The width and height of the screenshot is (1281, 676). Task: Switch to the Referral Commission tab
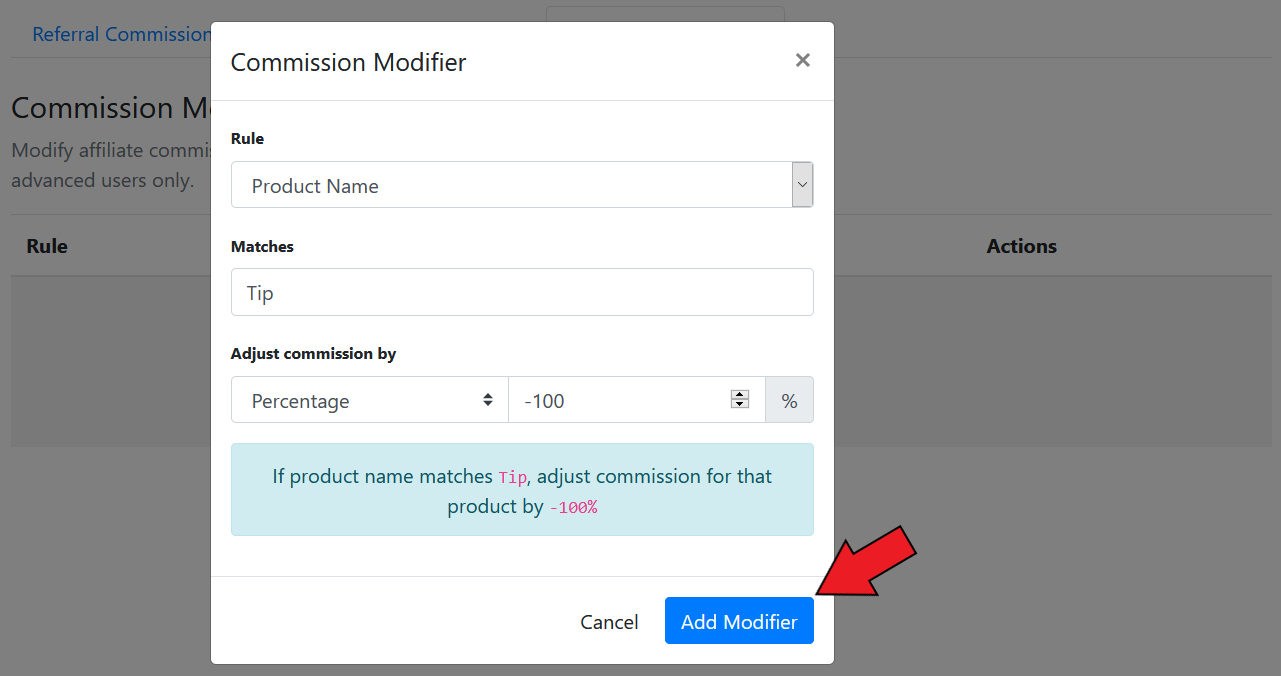point(121,34)
